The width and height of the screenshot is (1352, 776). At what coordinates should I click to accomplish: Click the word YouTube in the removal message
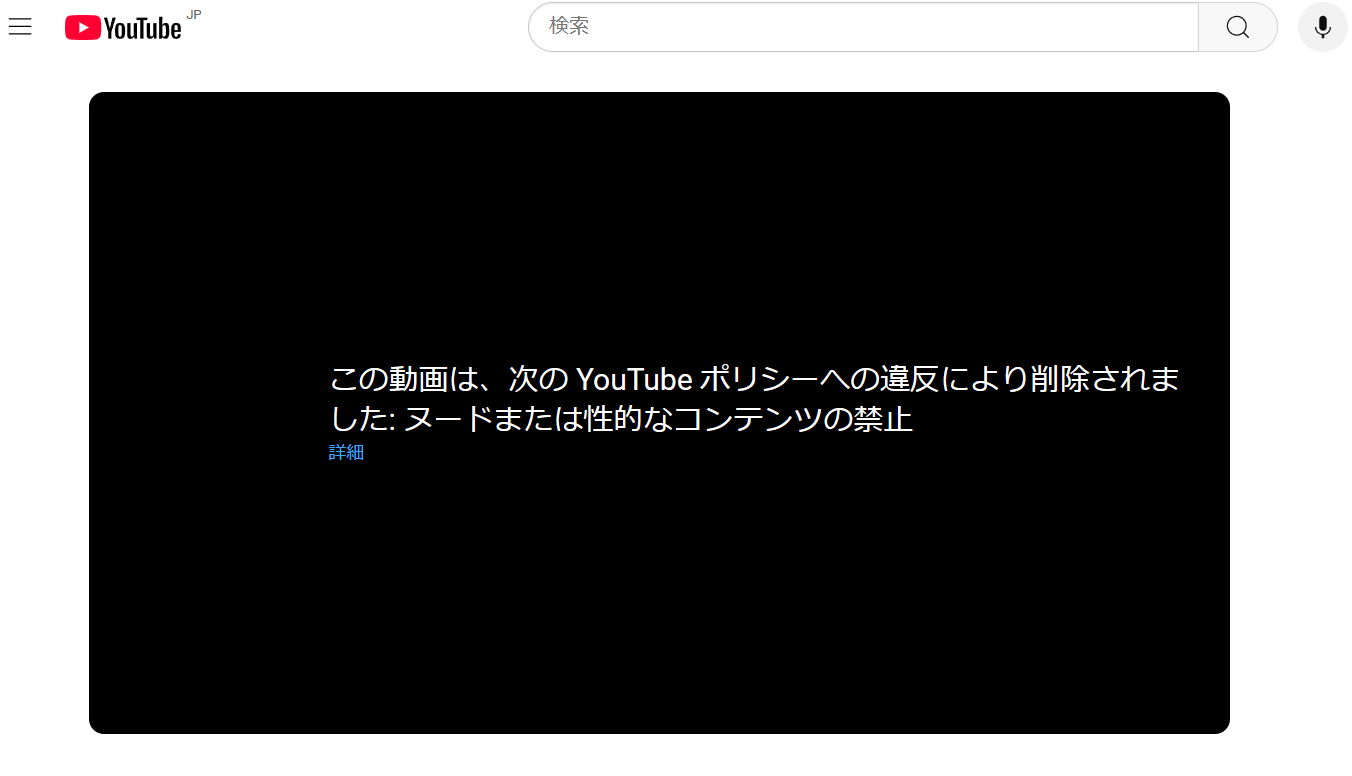tap(634, 380)
